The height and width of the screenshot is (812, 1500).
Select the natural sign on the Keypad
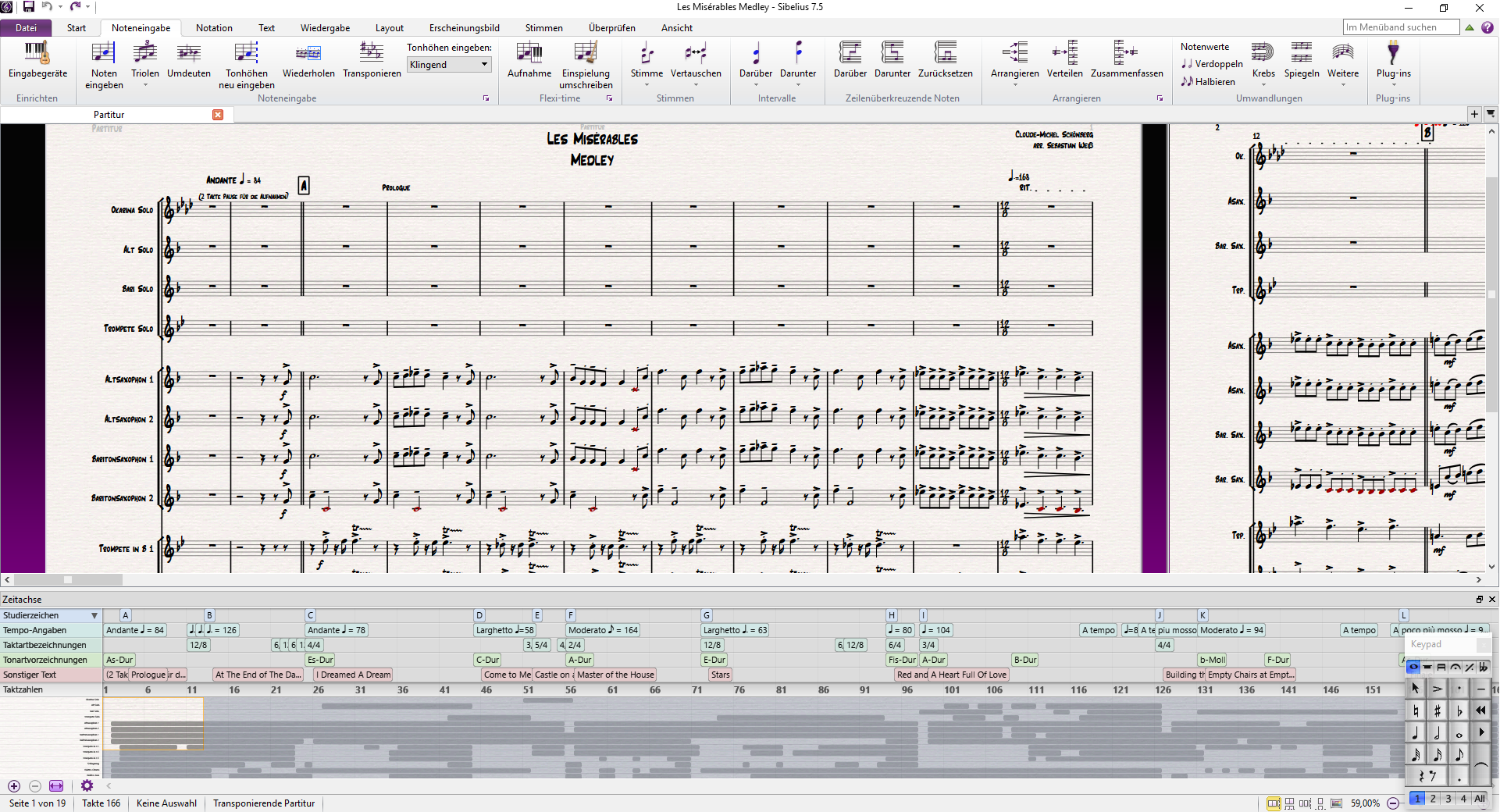(1416, 710)
